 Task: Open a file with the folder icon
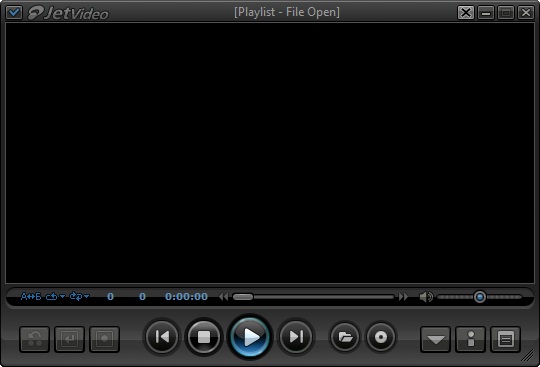[x=345, y=337]
